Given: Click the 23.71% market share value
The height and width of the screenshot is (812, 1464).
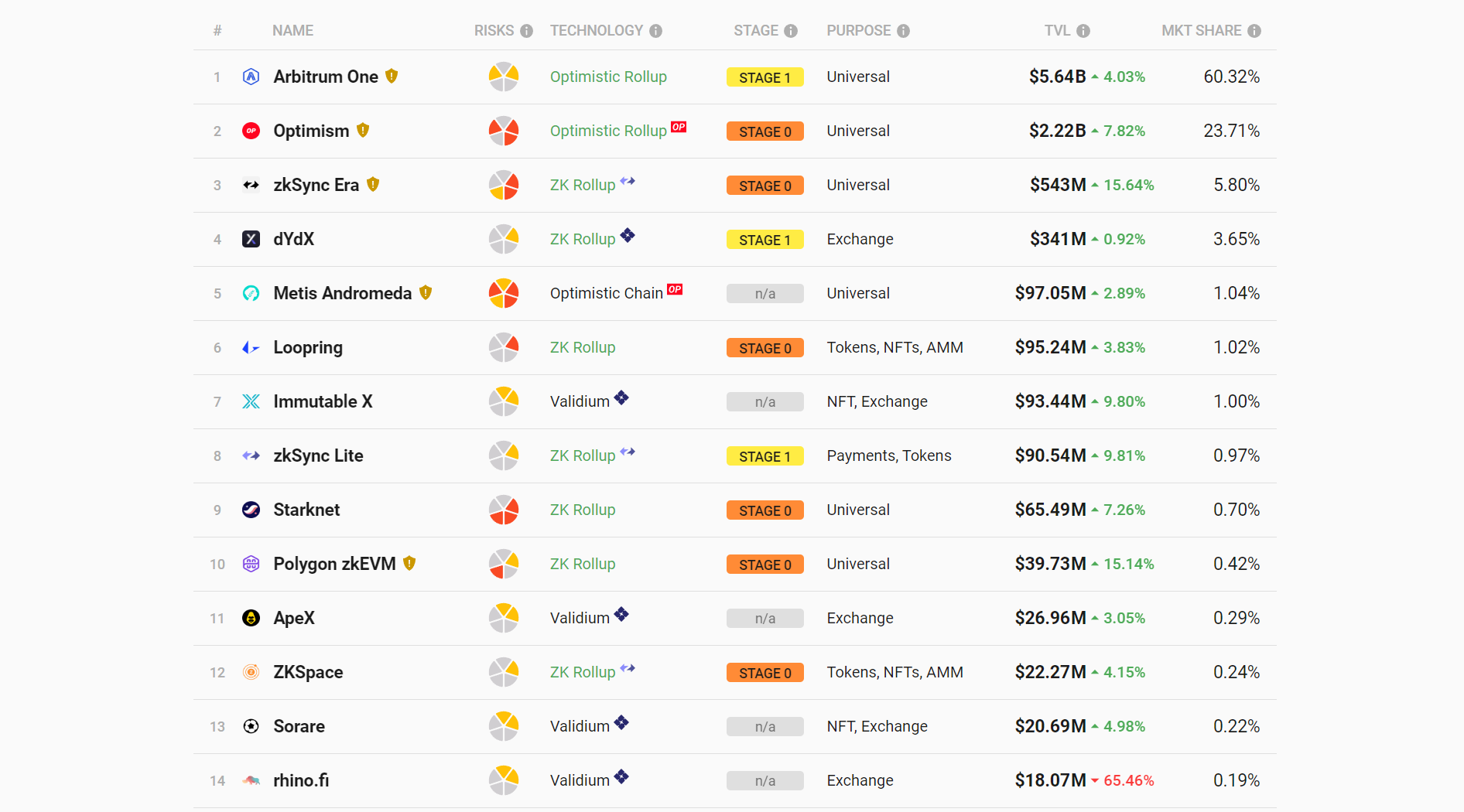Looking at the screenshot, I should coord(1231,131).
